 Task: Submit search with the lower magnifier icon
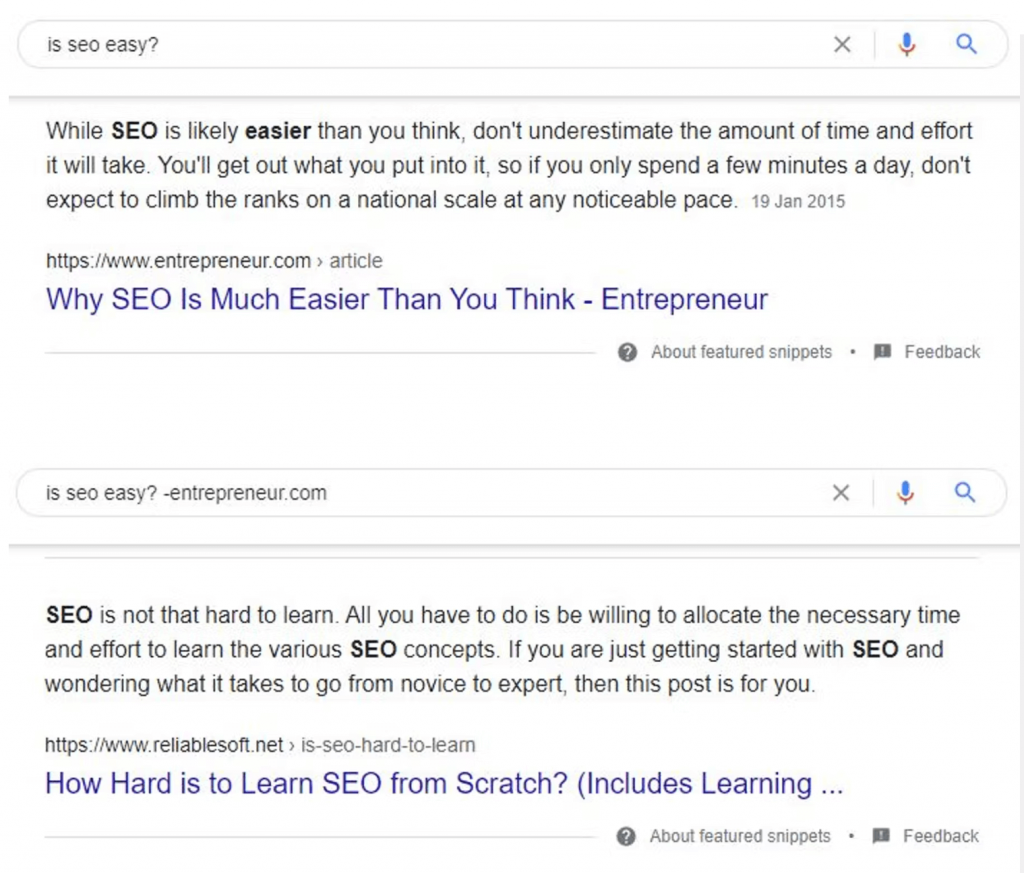[965, 492]
